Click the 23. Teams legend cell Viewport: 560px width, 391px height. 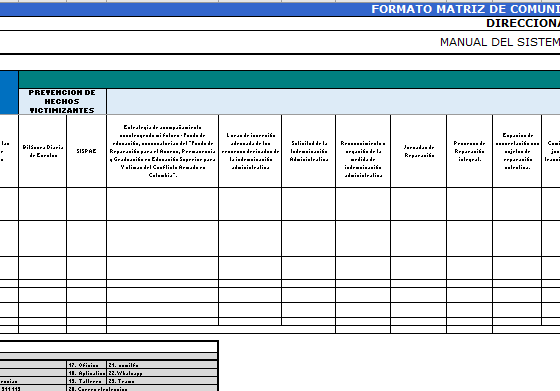pos(162,381)
